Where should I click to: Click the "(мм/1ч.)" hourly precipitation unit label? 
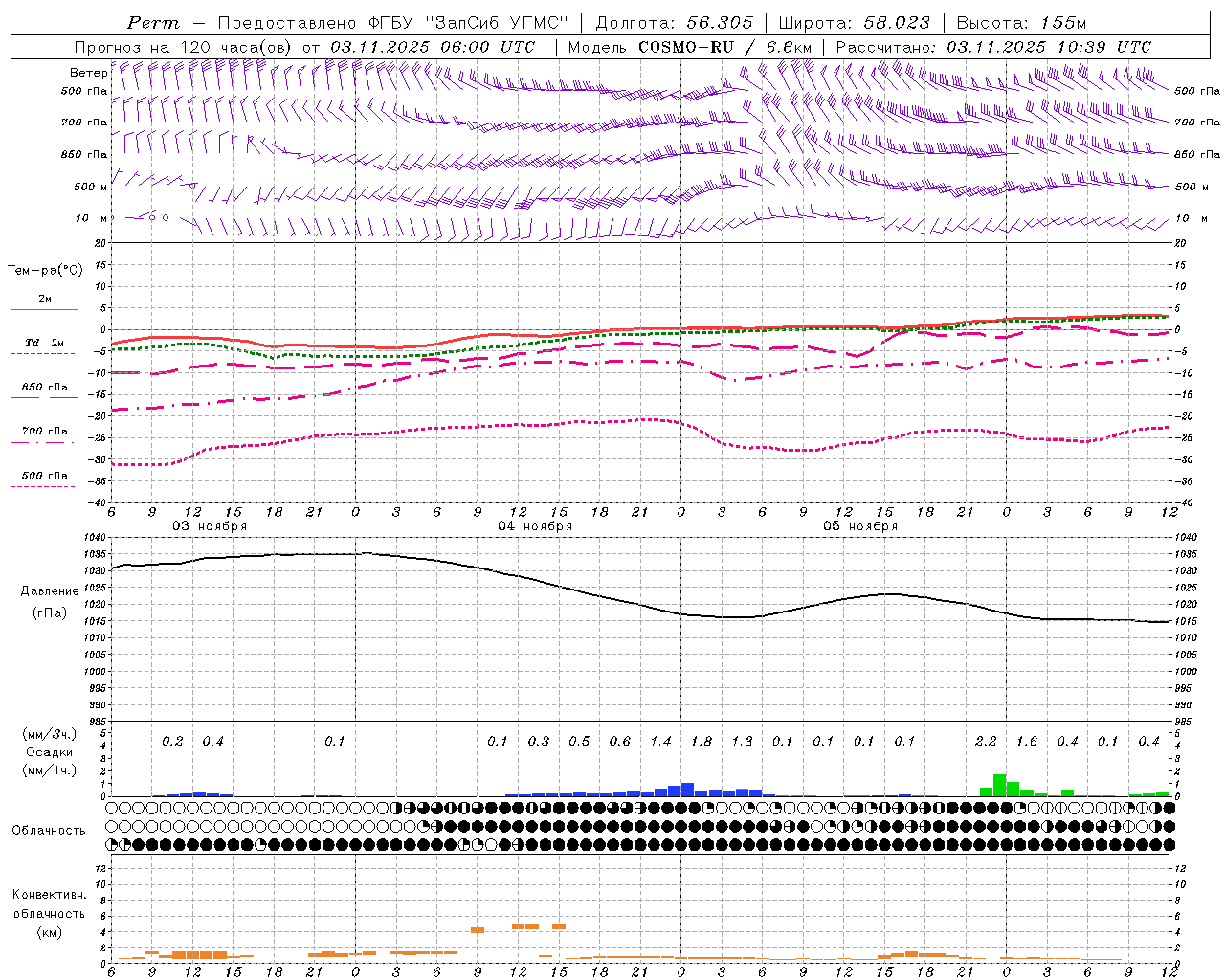pos(50,770)
